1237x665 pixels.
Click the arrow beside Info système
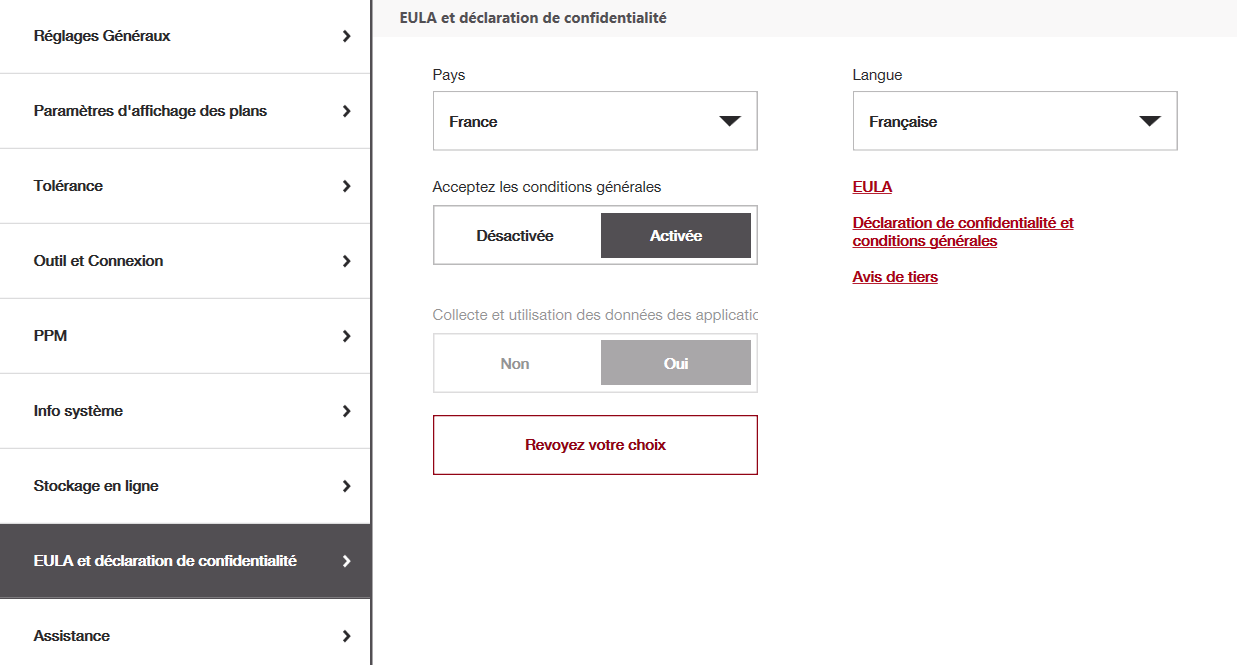[x=346, y=411]
